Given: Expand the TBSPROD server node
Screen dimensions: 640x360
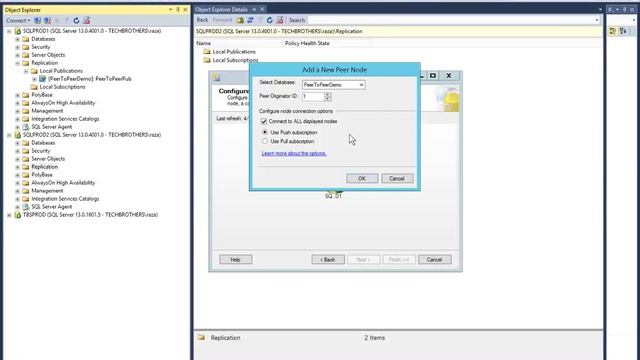Looking at the screenshot, I should point(9,215).
